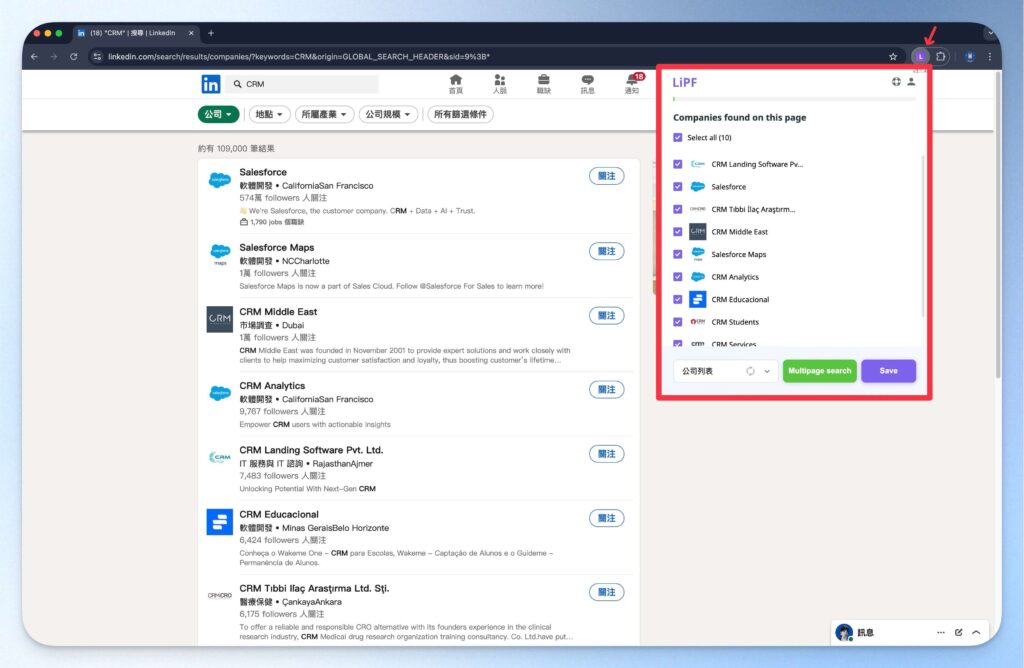Click the Save button in LiPF
Screen dimensions: 1024x668
tap(888, 371)
